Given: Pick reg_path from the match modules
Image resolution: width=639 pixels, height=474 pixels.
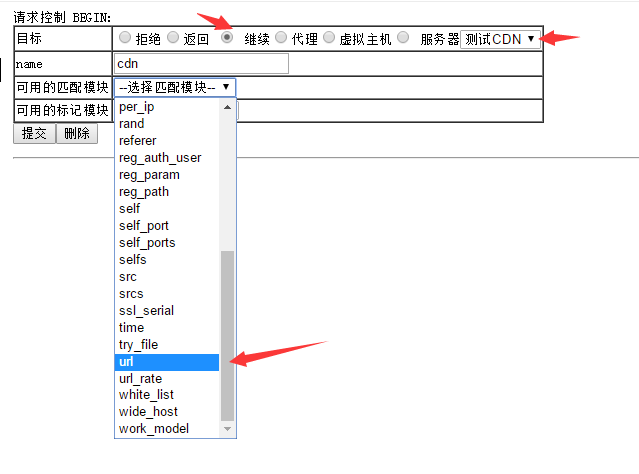Looking at the screenshot, I should 167,192.
